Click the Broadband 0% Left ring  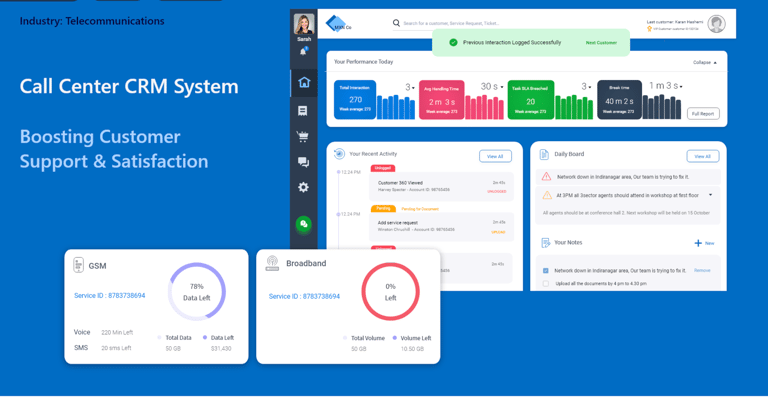click(390, 292)
